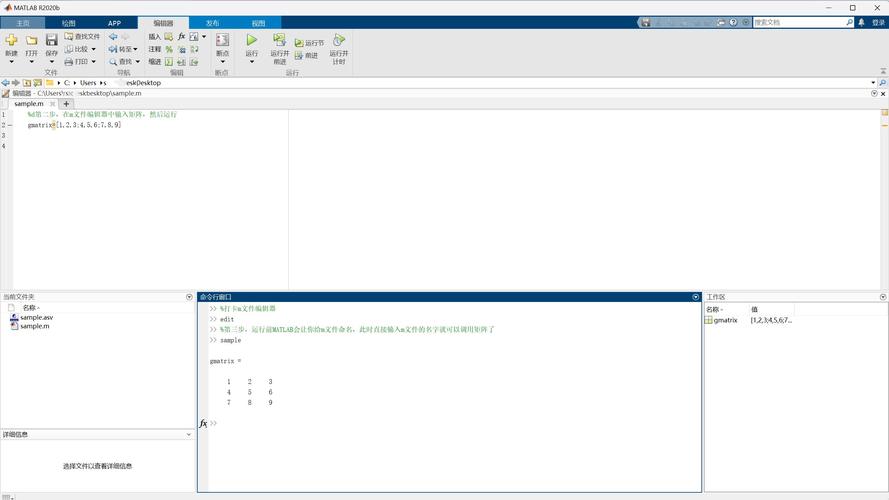This screenshot has width=889, height=500.
Task: Click the green Run (运行) button
Action: click(x=251, y=42)
